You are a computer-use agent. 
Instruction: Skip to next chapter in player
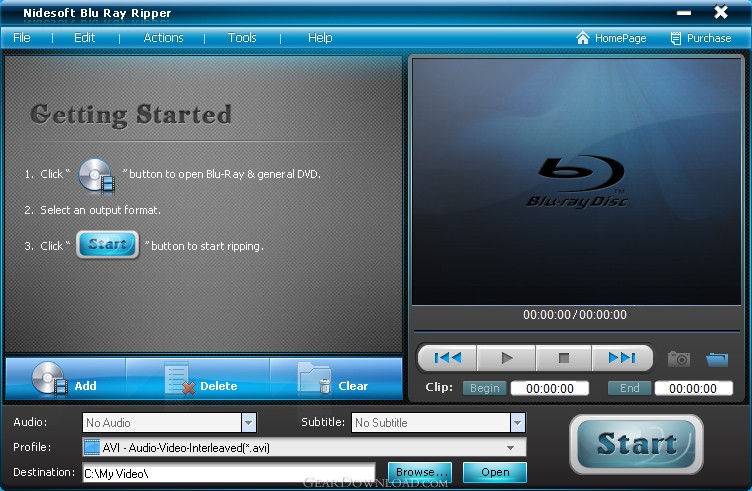[x=622, y=358]
